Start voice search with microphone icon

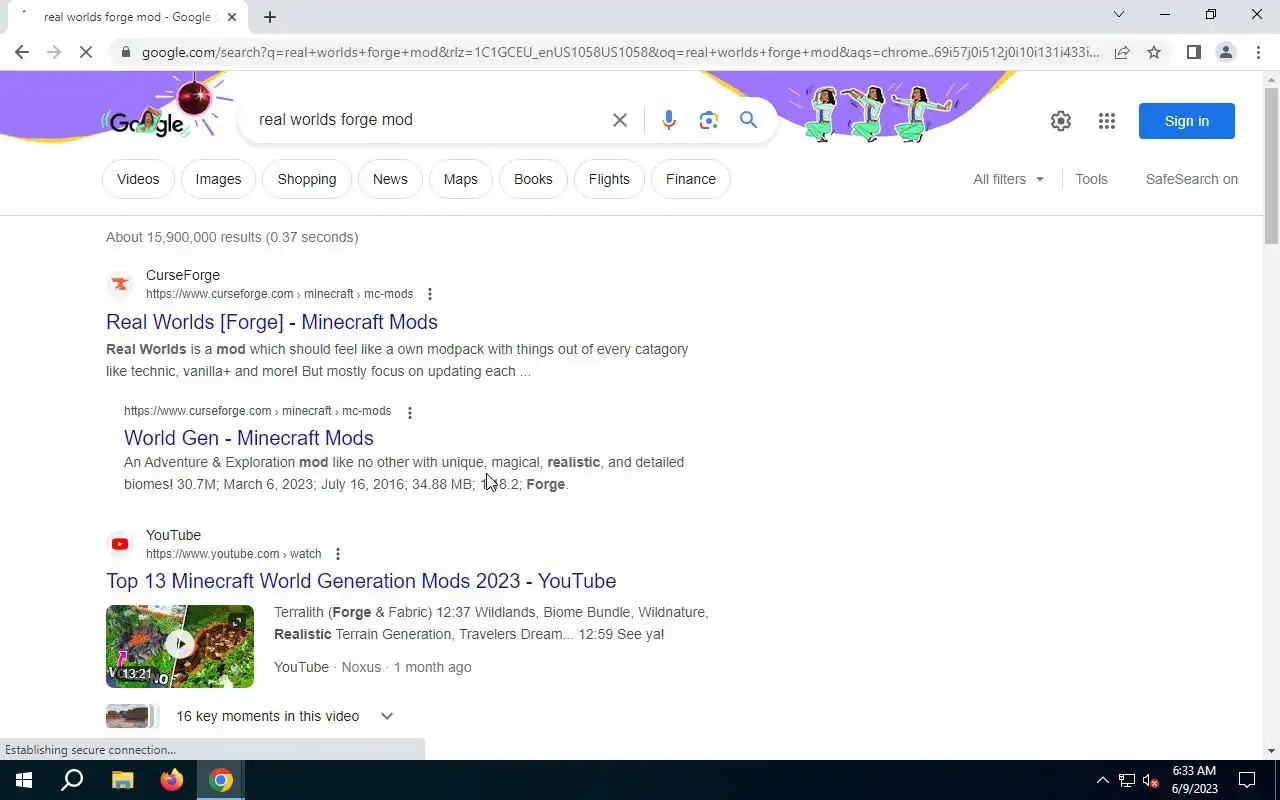(669, 120)
